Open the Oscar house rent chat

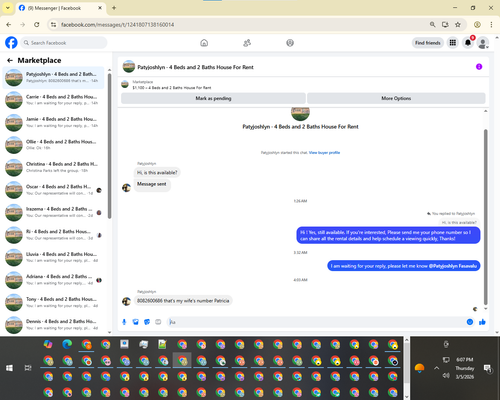pos(54,190)
